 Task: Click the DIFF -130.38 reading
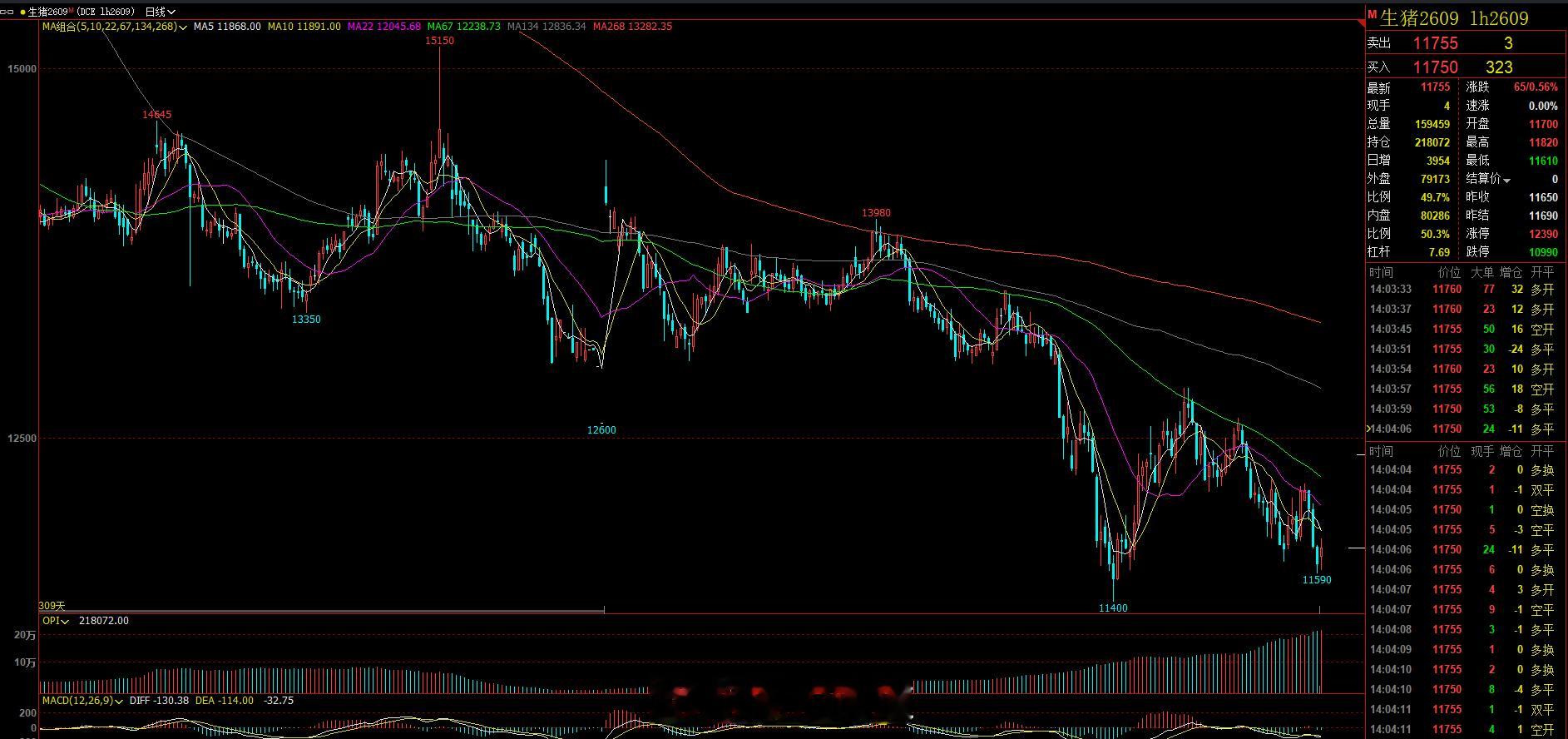[160, 701]
